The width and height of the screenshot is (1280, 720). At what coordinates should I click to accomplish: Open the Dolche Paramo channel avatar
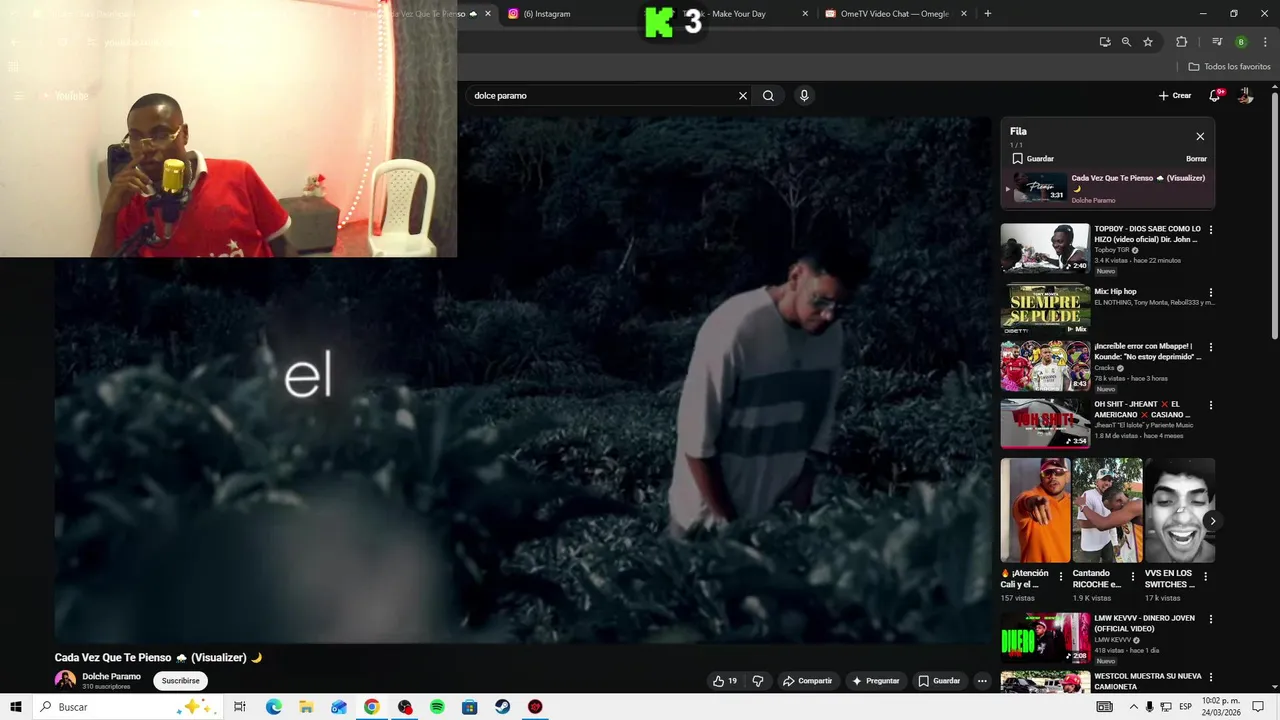(x=65, y=680)
